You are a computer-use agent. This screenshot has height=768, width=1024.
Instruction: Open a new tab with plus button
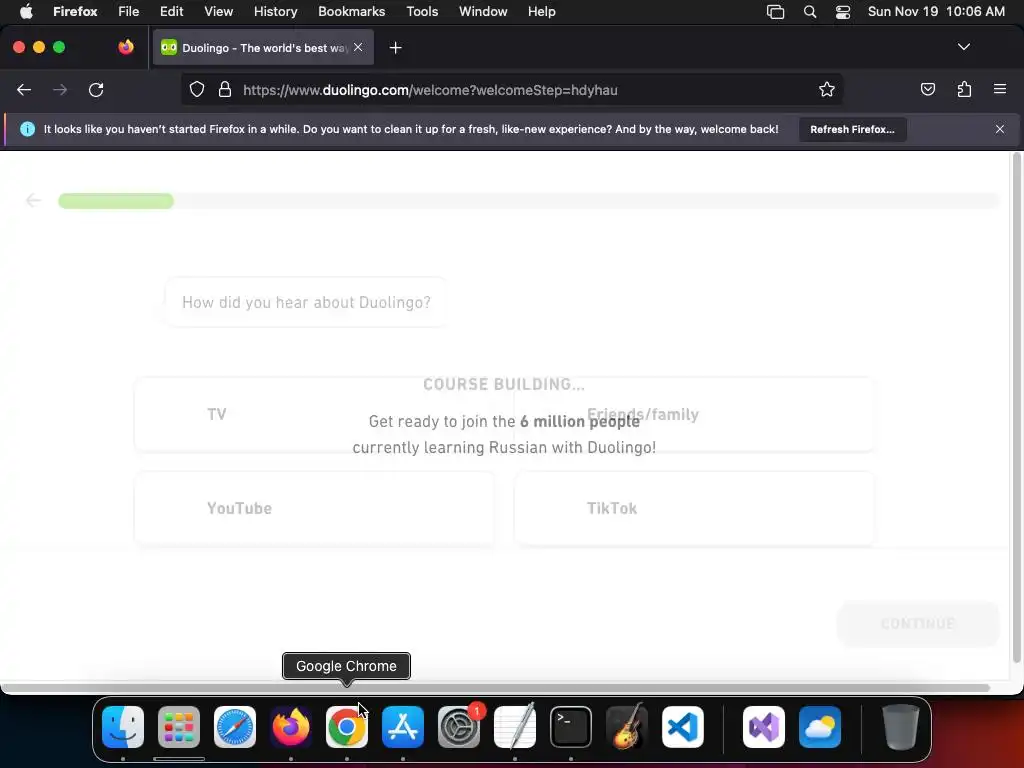[x=395, y=48]
